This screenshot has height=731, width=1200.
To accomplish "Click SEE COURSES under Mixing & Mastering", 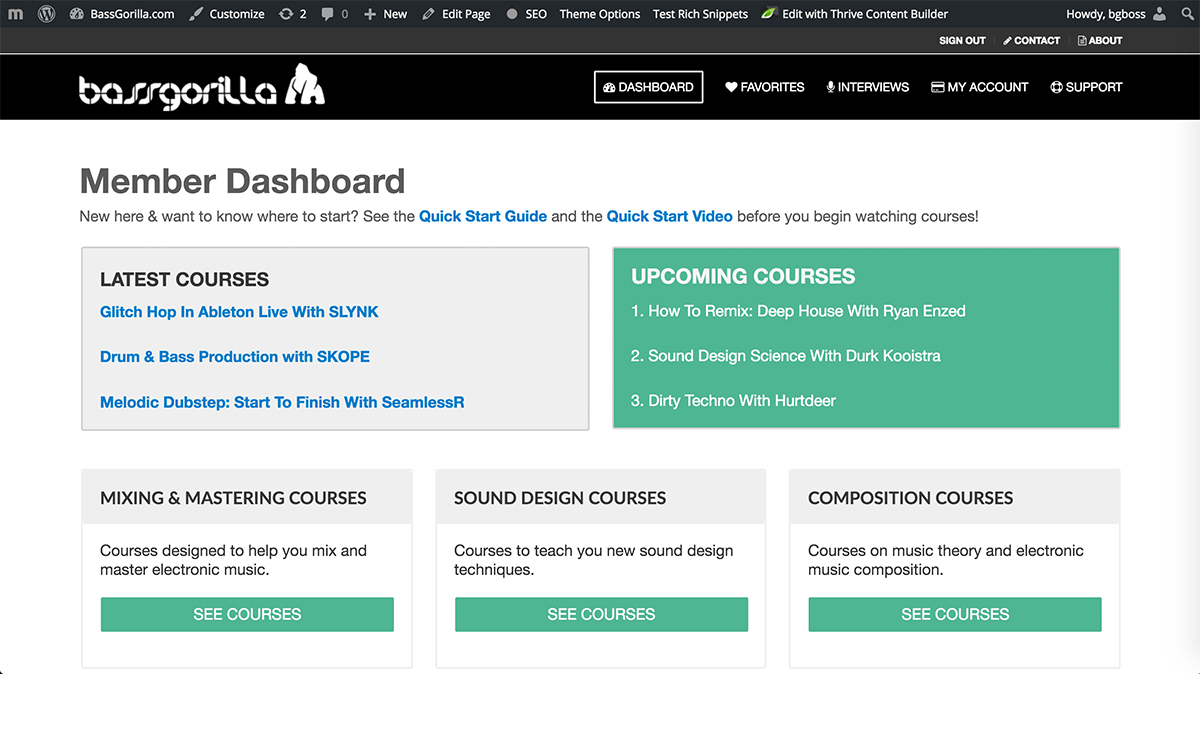I will pos(247,614).
